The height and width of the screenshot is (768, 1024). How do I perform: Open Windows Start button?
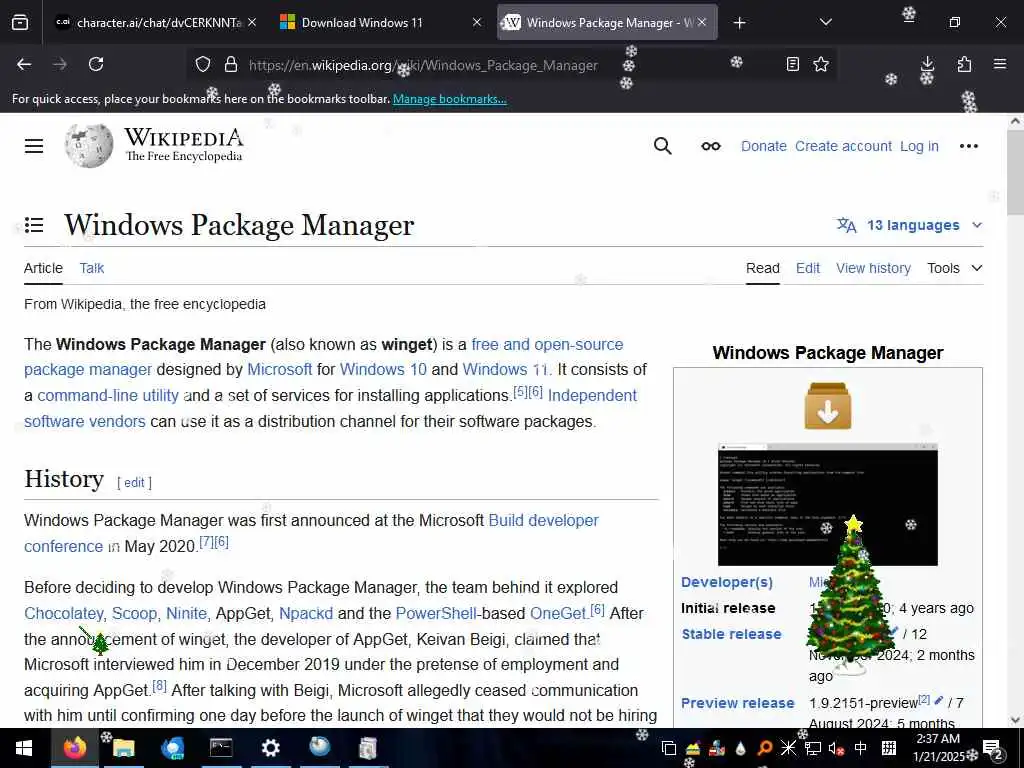[x=24, y=748]
